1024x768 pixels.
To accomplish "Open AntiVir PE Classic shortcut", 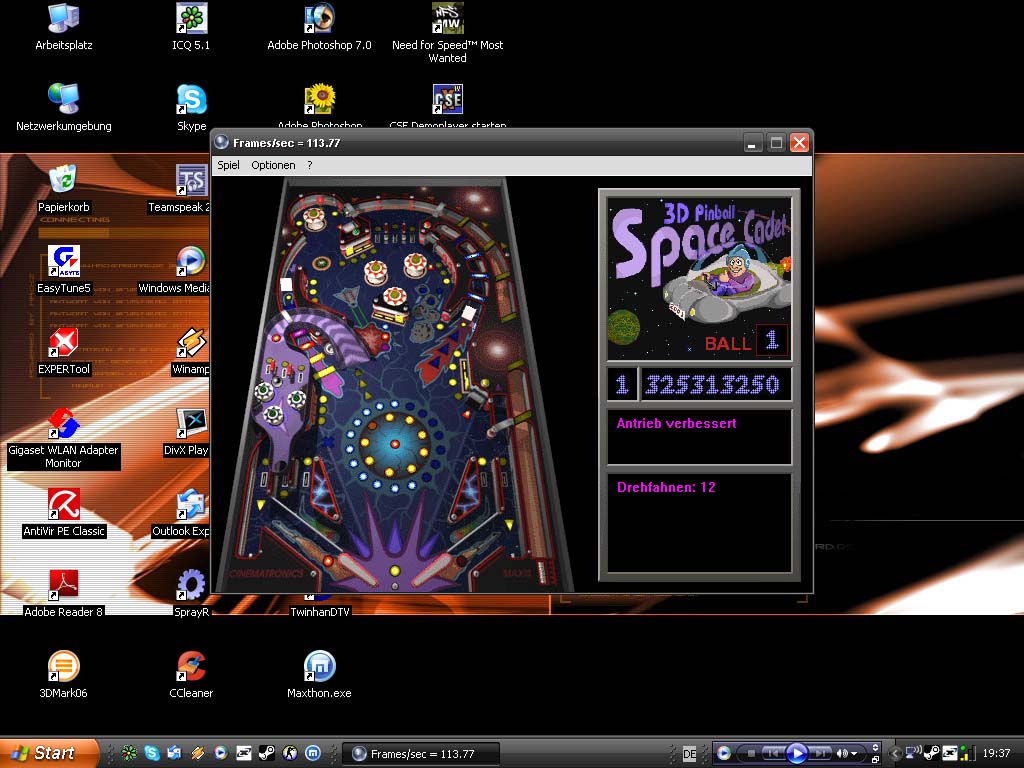I will coord(63,513).
